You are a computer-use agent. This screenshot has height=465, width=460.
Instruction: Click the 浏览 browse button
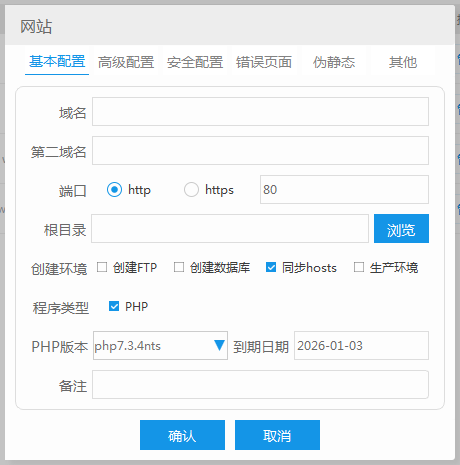pos(401,228)
